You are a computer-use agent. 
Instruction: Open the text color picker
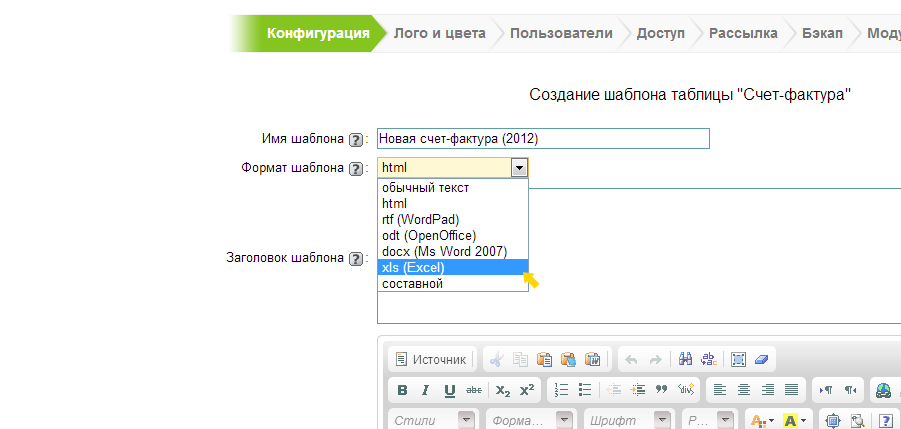point(762,421)
